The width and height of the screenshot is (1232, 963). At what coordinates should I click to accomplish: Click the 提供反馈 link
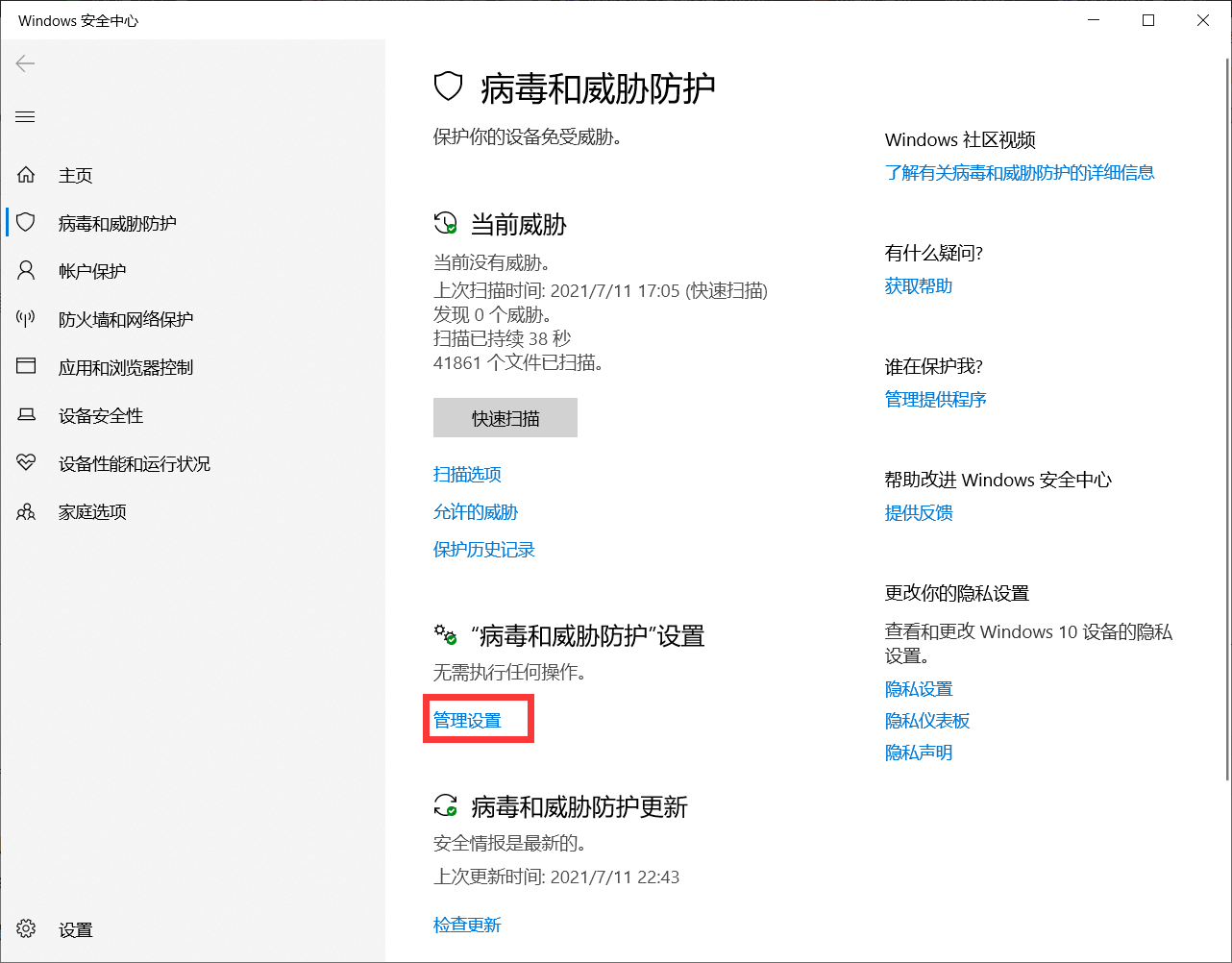919,512
